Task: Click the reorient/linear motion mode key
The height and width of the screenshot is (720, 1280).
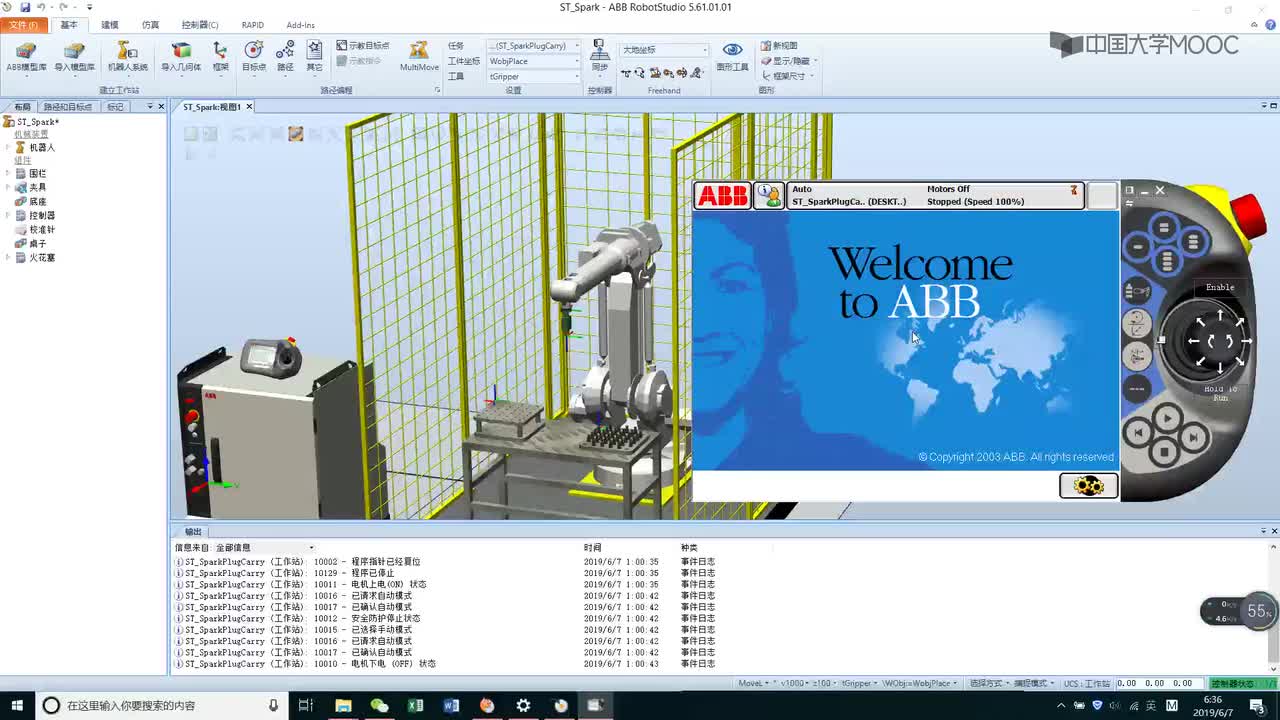Action: click(1137, 323)
